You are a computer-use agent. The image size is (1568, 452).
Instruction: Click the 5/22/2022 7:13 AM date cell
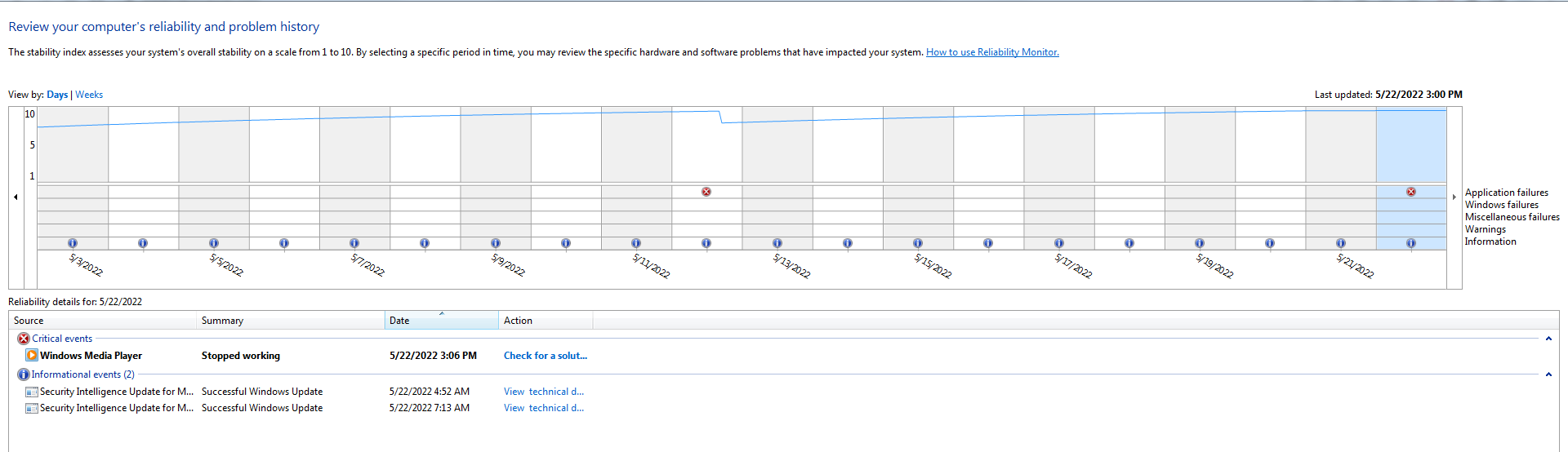[x=430, y=408]
